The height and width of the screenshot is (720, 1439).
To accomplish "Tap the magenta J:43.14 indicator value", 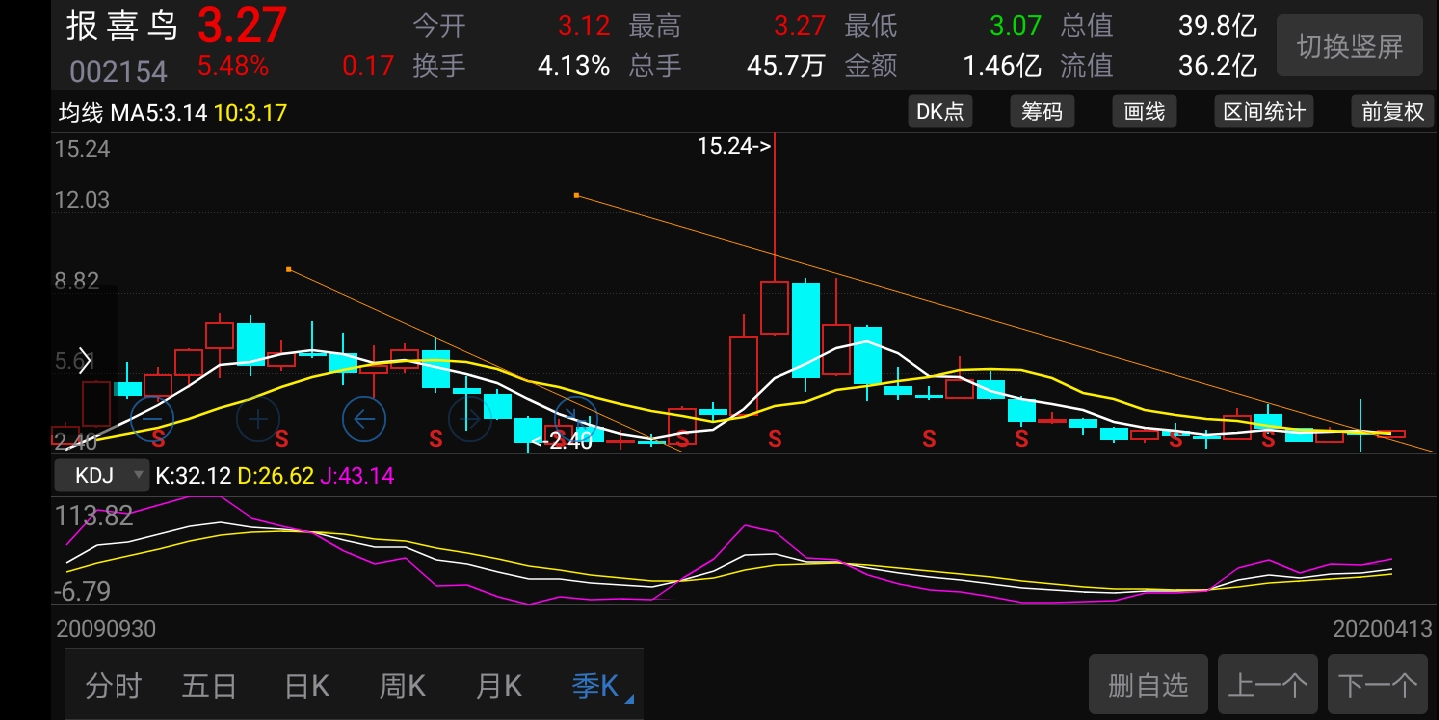I will (x=357, y=476).
